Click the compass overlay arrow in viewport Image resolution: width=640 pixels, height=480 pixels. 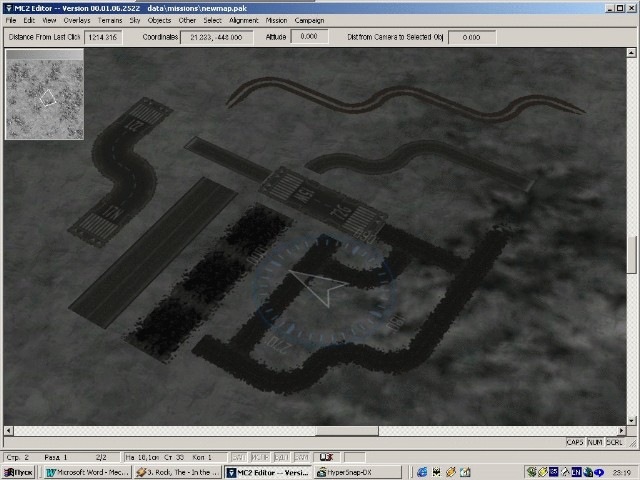coord(320,287)
